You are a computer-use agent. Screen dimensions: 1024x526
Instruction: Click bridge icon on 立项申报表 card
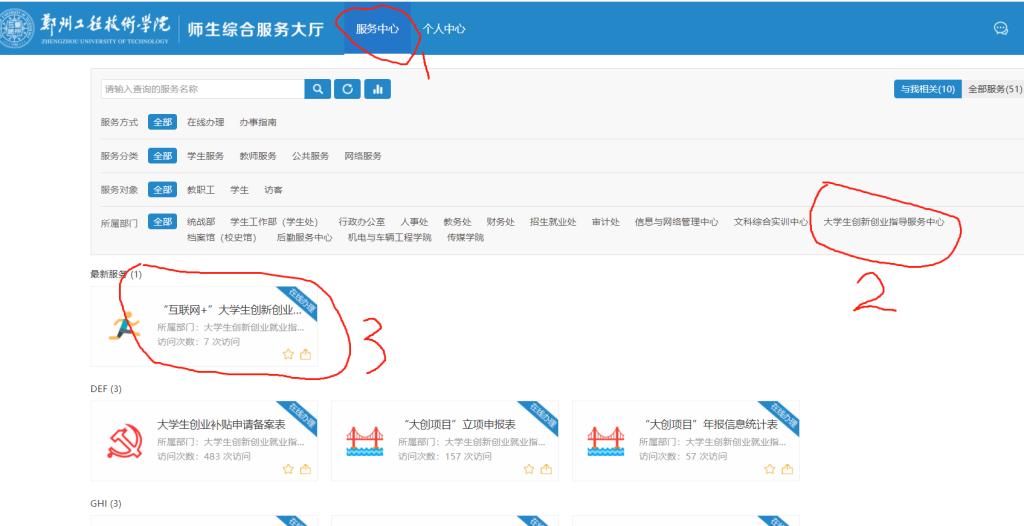click(365, 441)
